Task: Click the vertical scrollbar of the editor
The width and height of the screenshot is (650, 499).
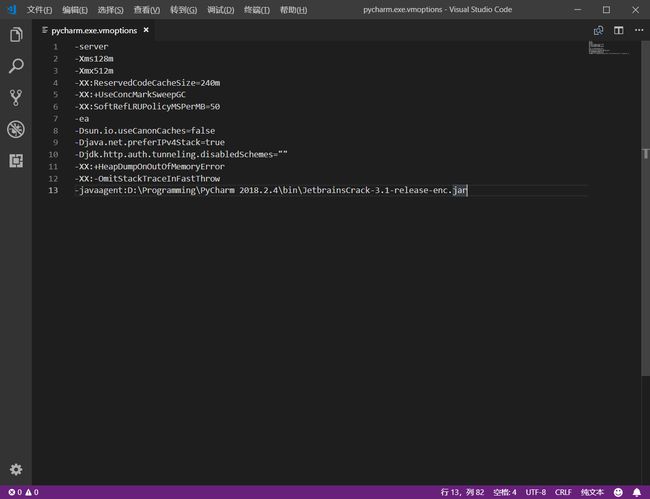Action: (645, 207)
